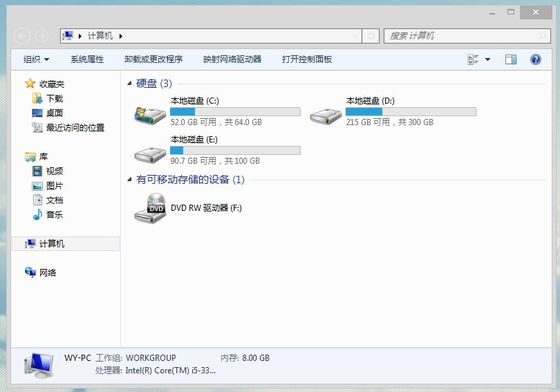Image resolution: width=560 pixels, height=392 pixels.
Task: Click the change view icon
Action: tap(473, 59)
